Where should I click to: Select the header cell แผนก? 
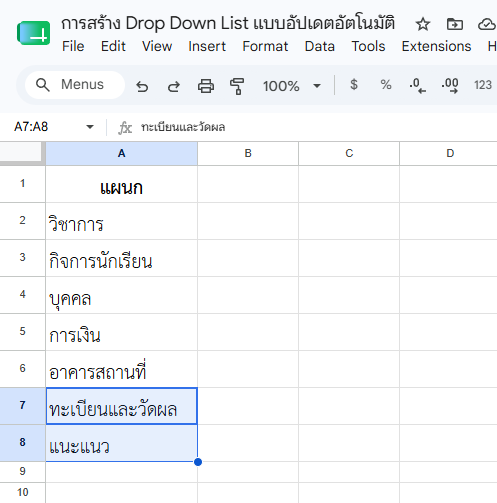click(x=122, y=184)
